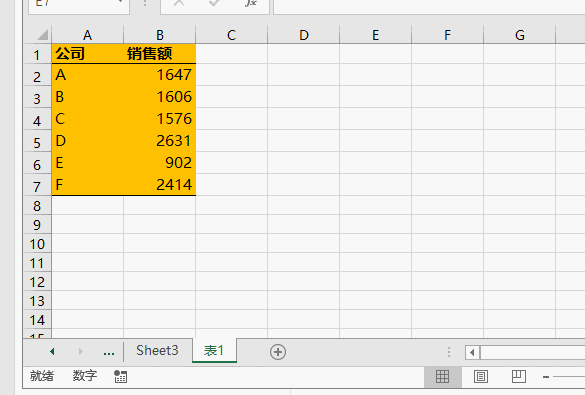
Task: Select column A header
Action: point(88,35)
